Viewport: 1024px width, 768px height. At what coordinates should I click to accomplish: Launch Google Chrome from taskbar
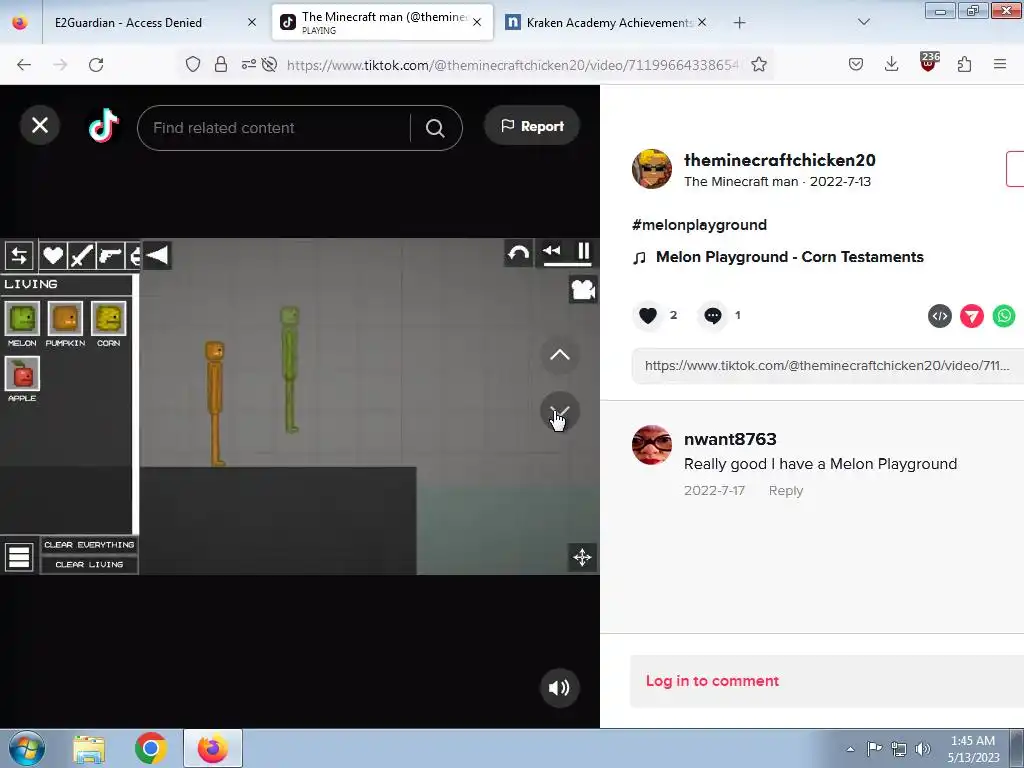[x=151, y=748]
